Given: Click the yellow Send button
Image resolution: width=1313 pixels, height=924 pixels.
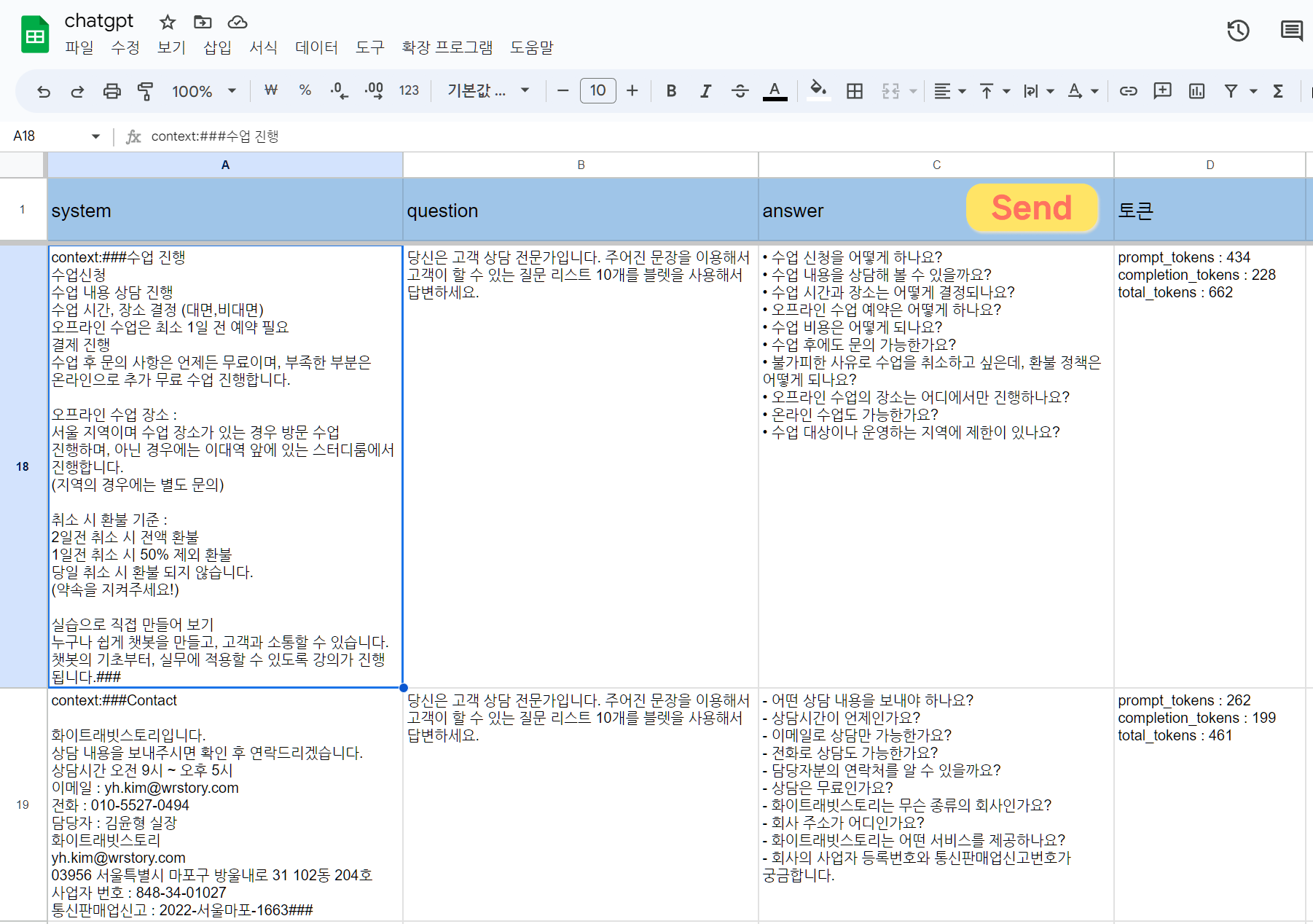Looking at the screenshot, I should (1032, 208).
